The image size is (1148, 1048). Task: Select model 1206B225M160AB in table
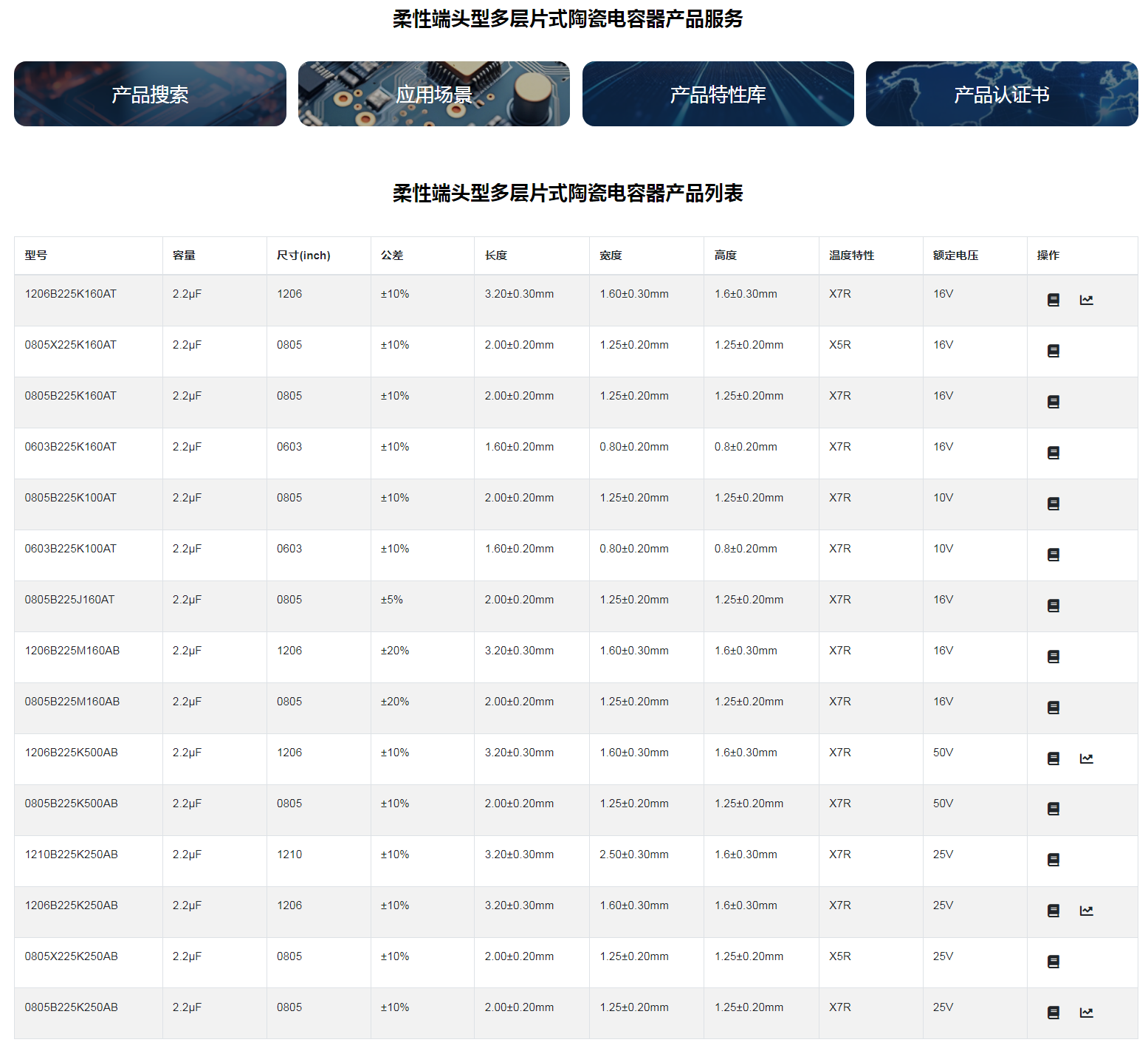[72, 651]
